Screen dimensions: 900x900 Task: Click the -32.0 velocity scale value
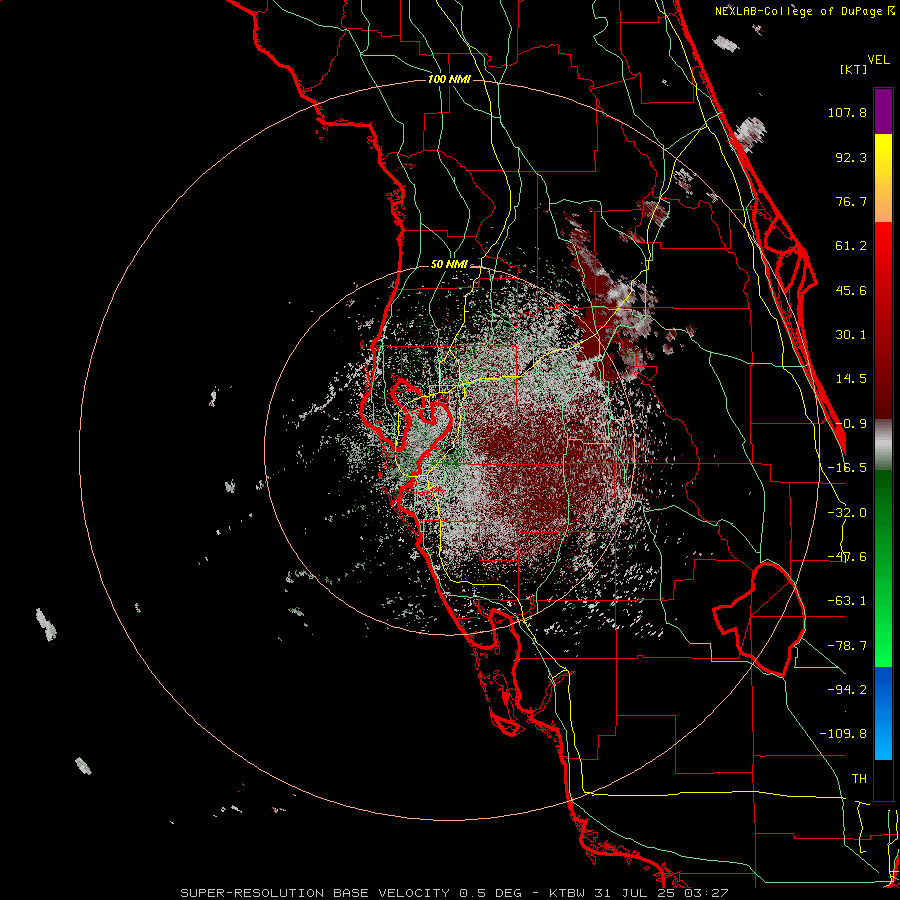pyautogui.click(x=847, y=513)
